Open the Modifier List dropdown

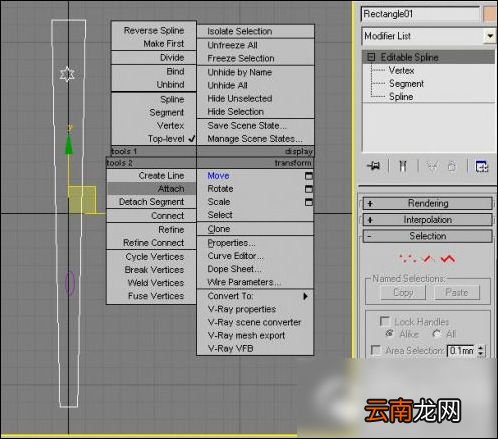[x=490, y=36]
